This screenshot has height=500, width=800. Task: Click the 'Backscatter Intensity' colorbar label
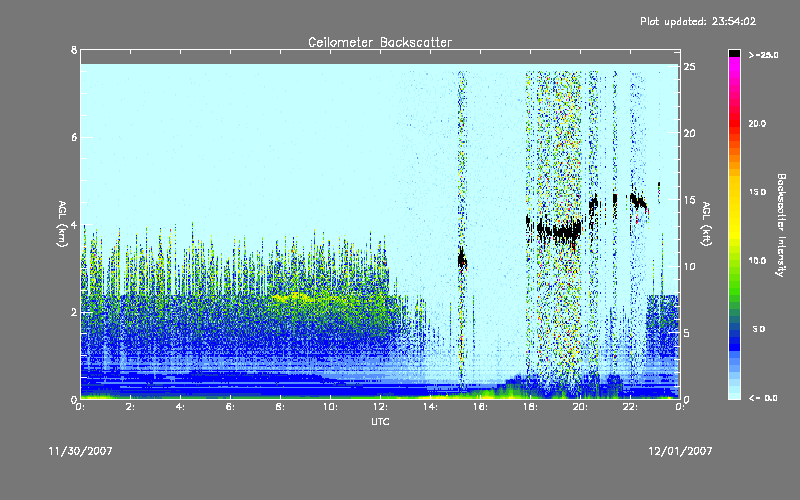[781, 225]
